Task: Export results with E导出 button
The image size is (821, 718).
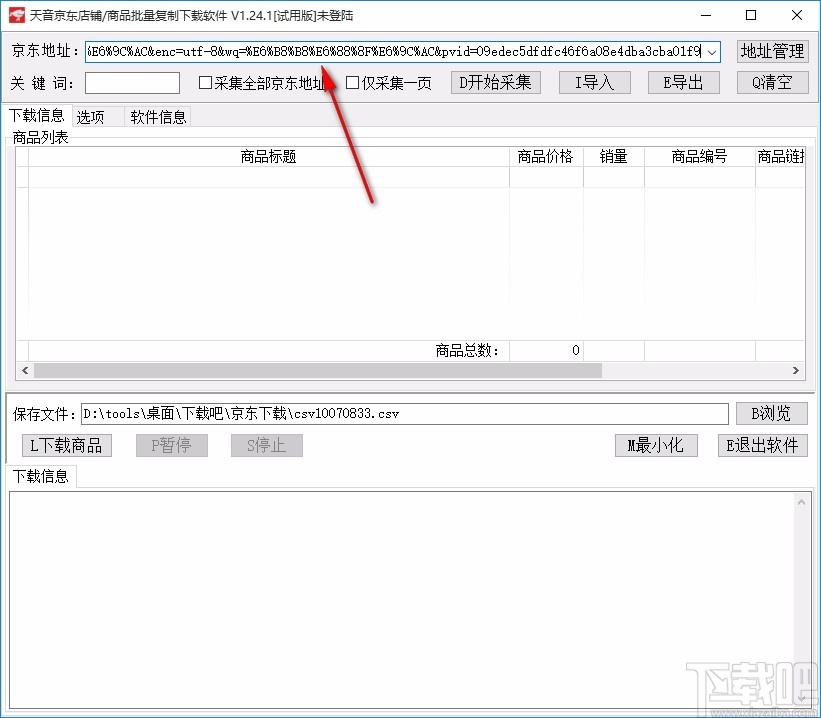Action: 683,83
